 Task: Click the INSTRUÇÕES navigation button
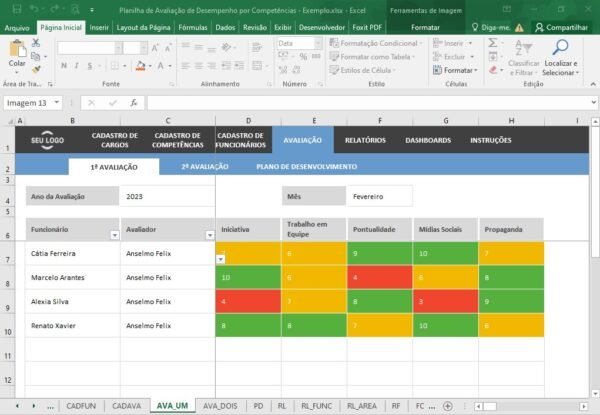pos(491,140)
